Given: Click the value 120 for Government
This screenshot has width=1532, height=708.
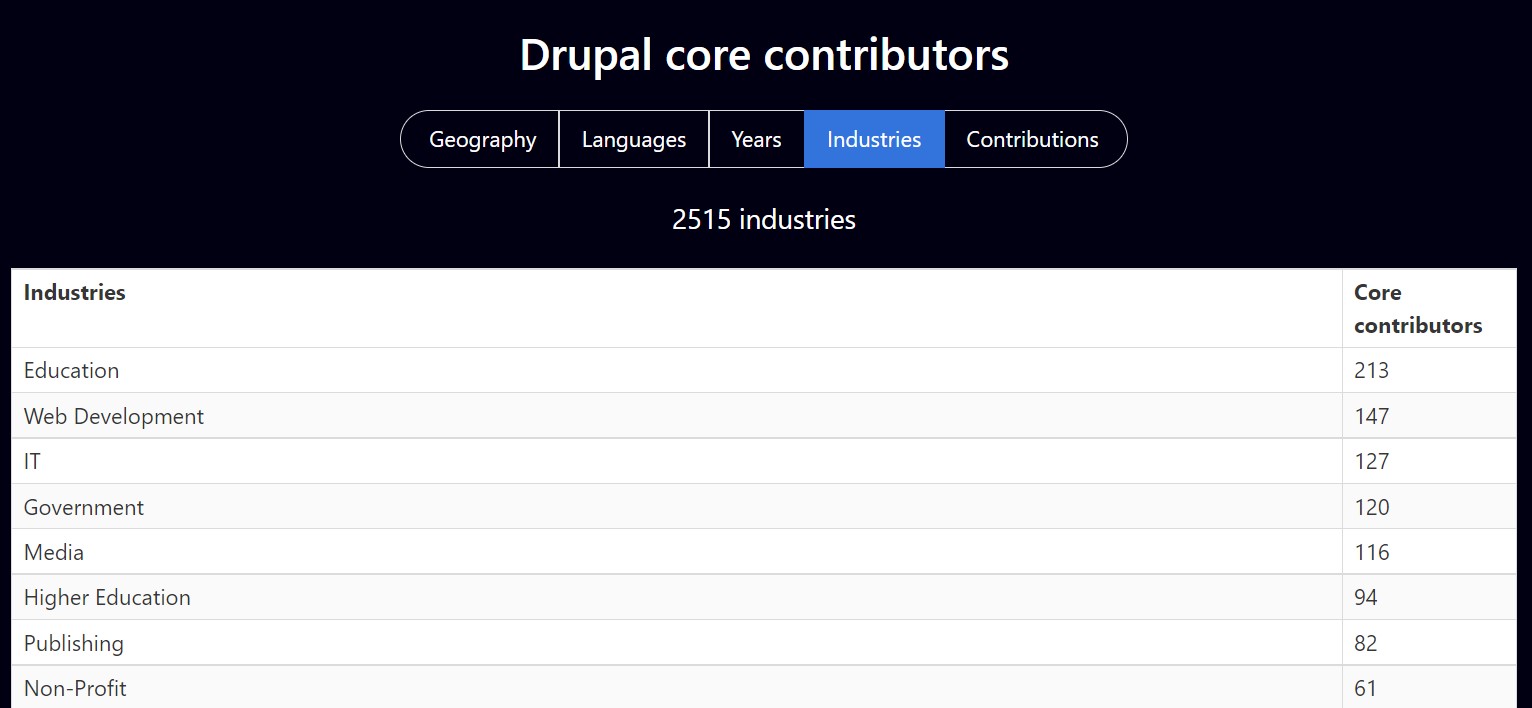Looking at the screenshot, I should point(1371,507).
